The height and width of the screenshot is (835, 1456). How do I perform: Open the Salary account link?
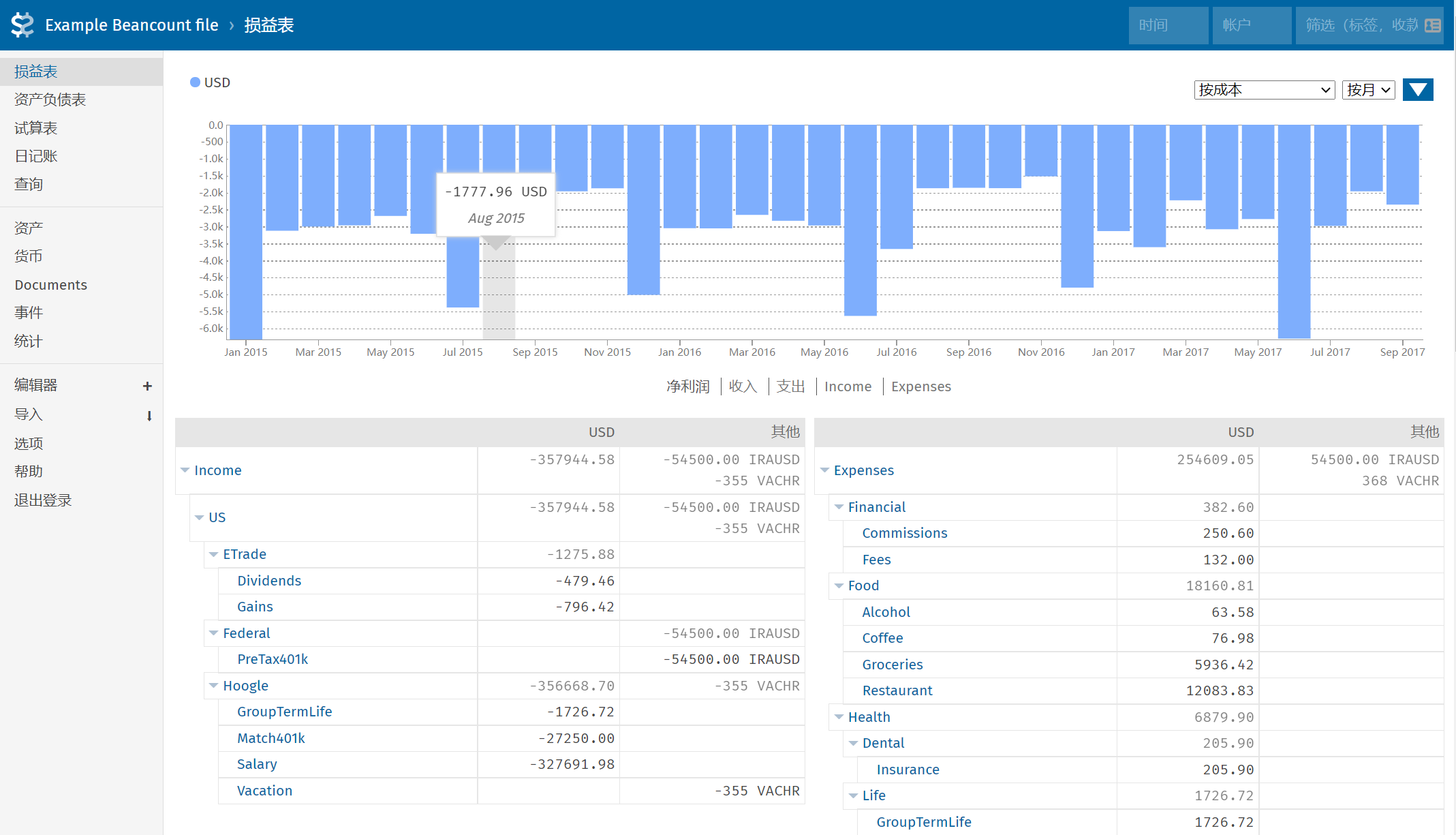(x=257, y=764)
